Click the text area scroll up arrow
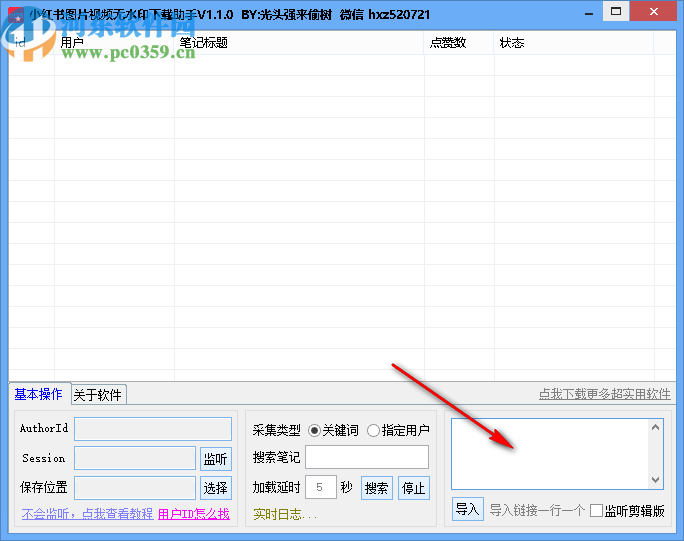Screen dimensions: 684x541 [x=655, y=427]
